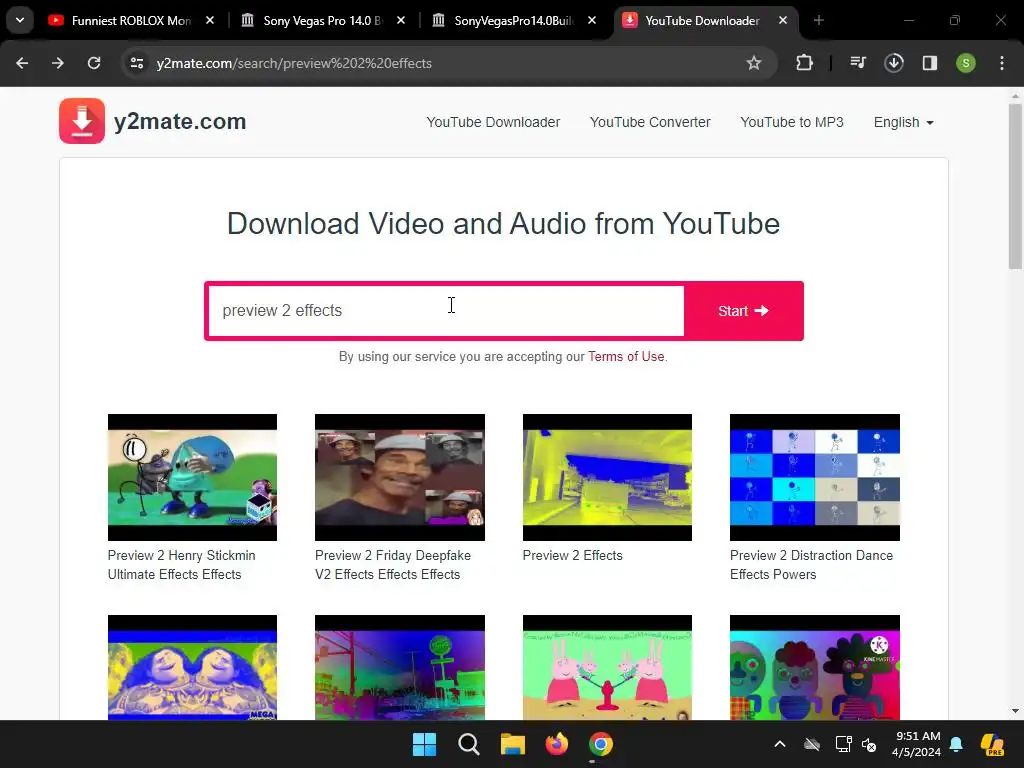Open the Chrome three-dot menu
Viewport: 1024px width, 768px height.
(x=1002, y=63)
